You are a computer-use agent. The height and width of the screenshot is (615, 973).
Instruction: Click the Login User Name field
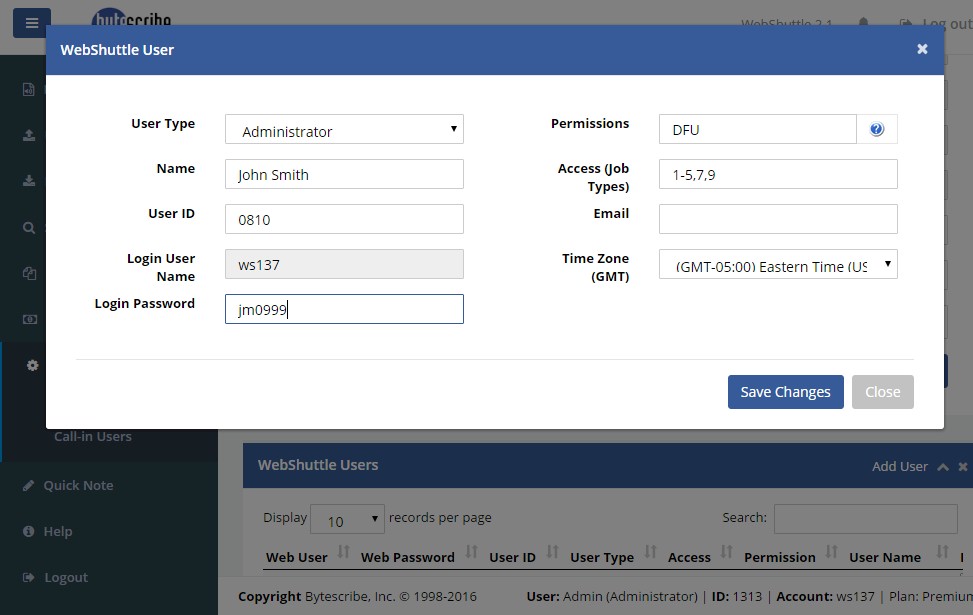pyautogui.click(x=344, y=264)
